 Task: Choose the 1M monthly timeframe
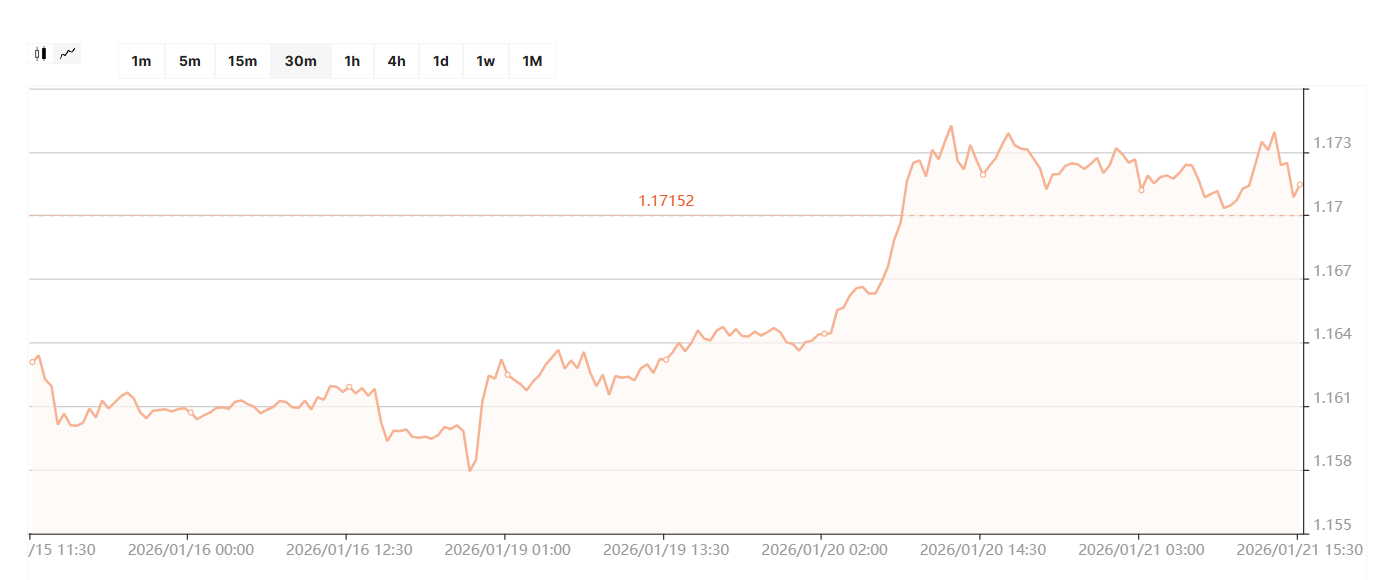coord(532,61)
